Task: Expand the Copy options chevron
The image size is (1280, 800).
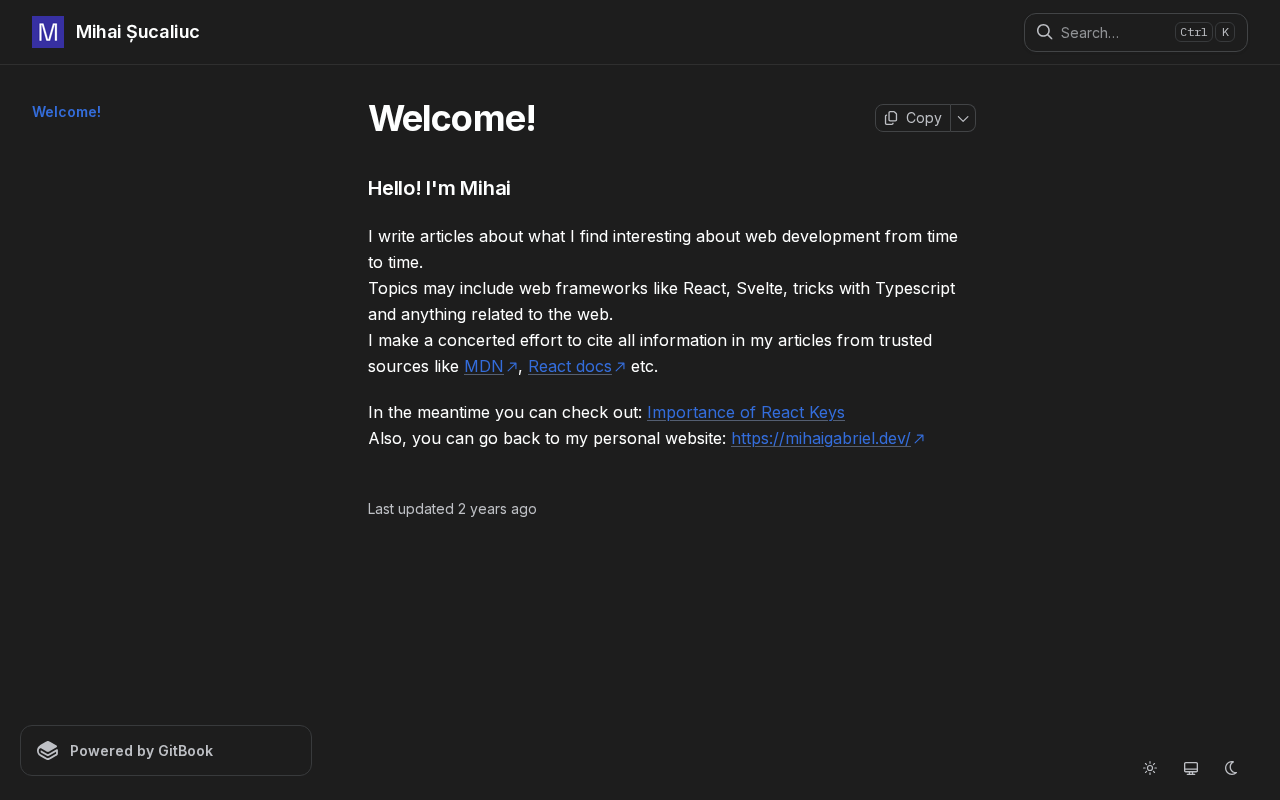Action: (x=963, y=118)
